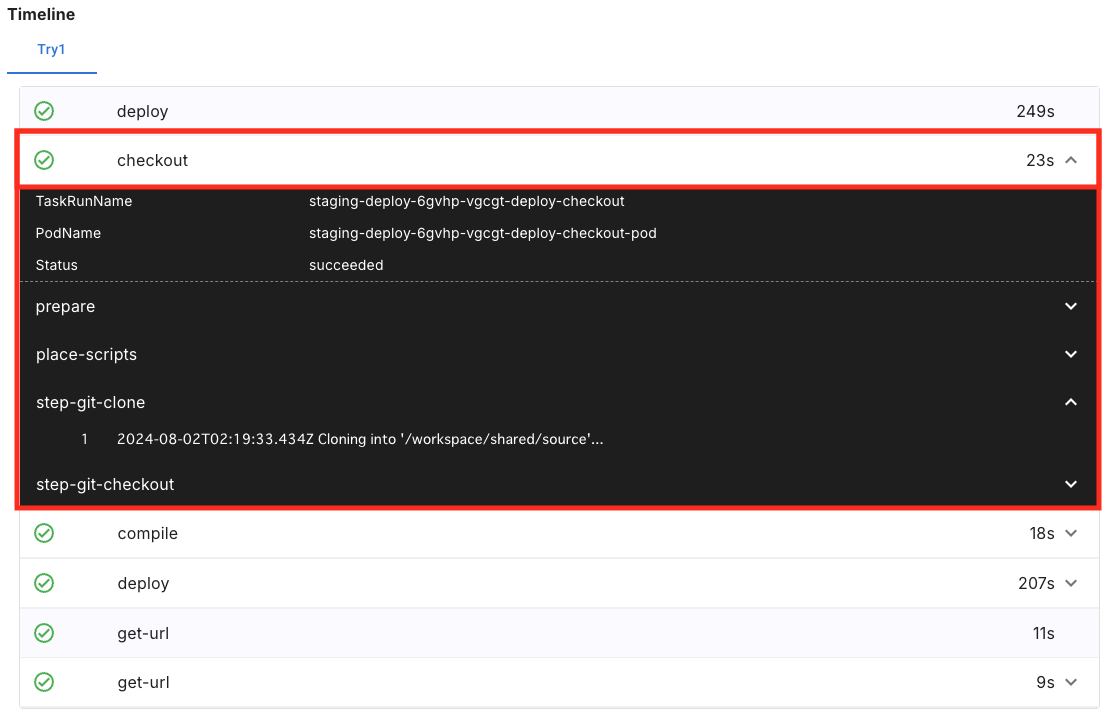Click the check icon on the 9s get-url row
The height and width of the screenshot is (716, 1116).
point(44,682)
